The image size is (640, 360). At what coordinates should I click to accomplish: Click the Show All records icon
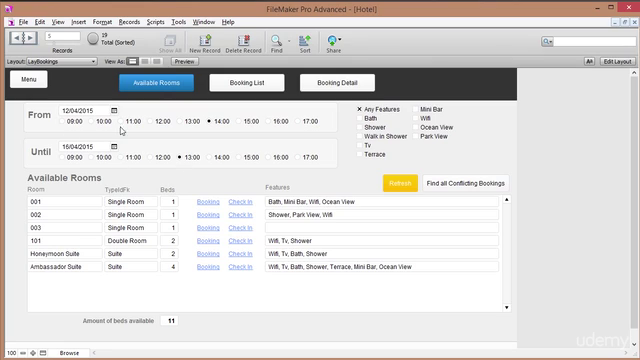click(170, 40)
